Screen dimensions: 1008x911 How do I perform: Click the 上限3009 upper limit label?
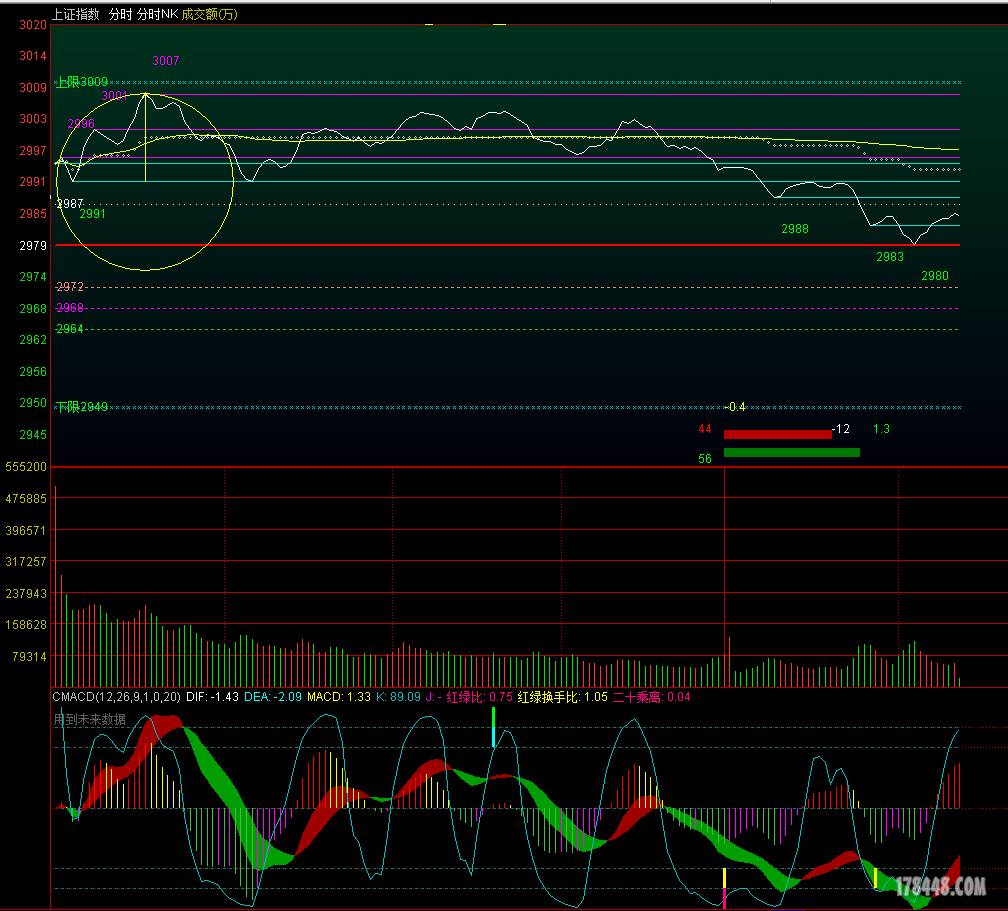click(x=82, y=82)
